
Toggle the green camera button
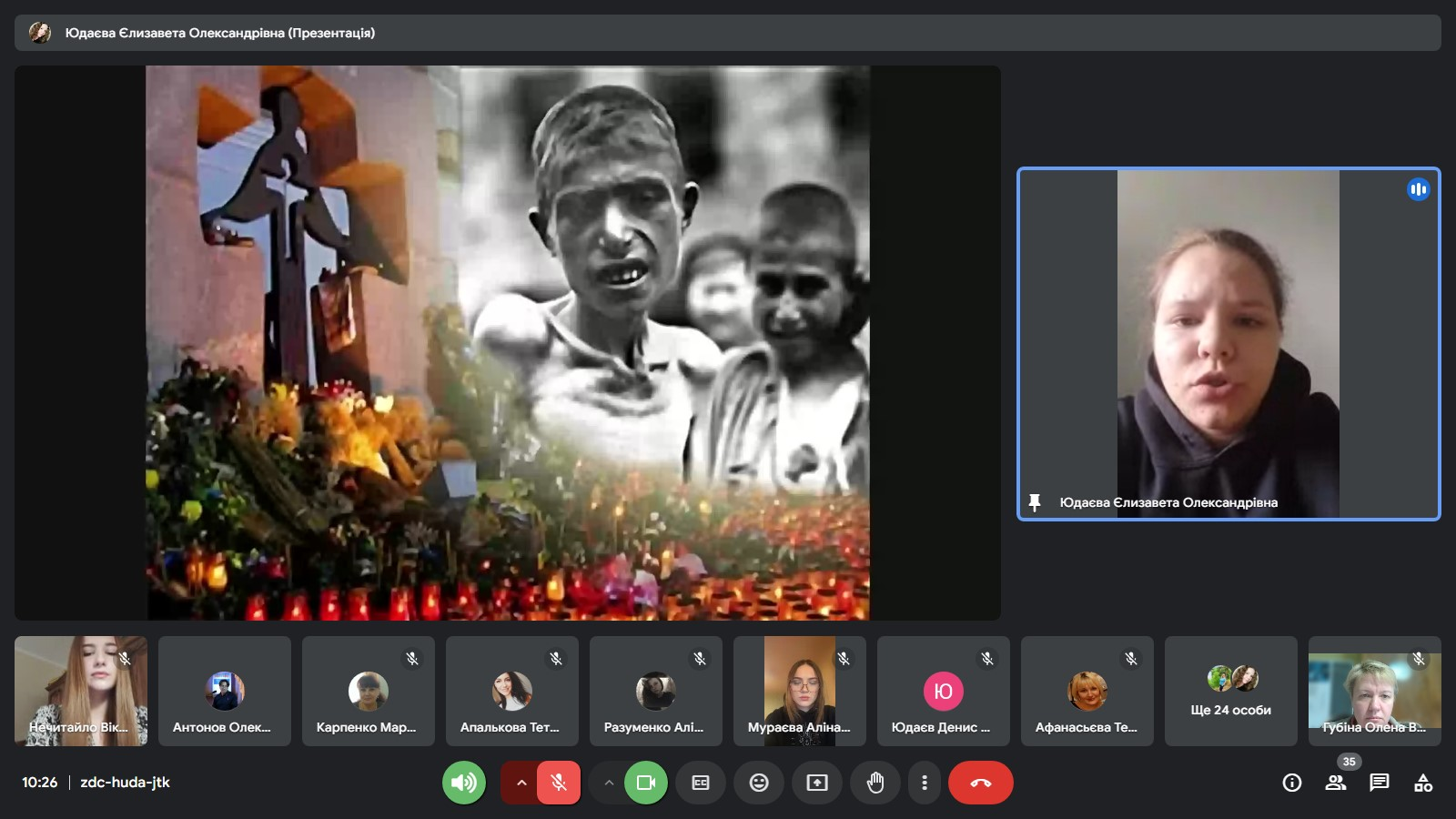tap(646, 783)
